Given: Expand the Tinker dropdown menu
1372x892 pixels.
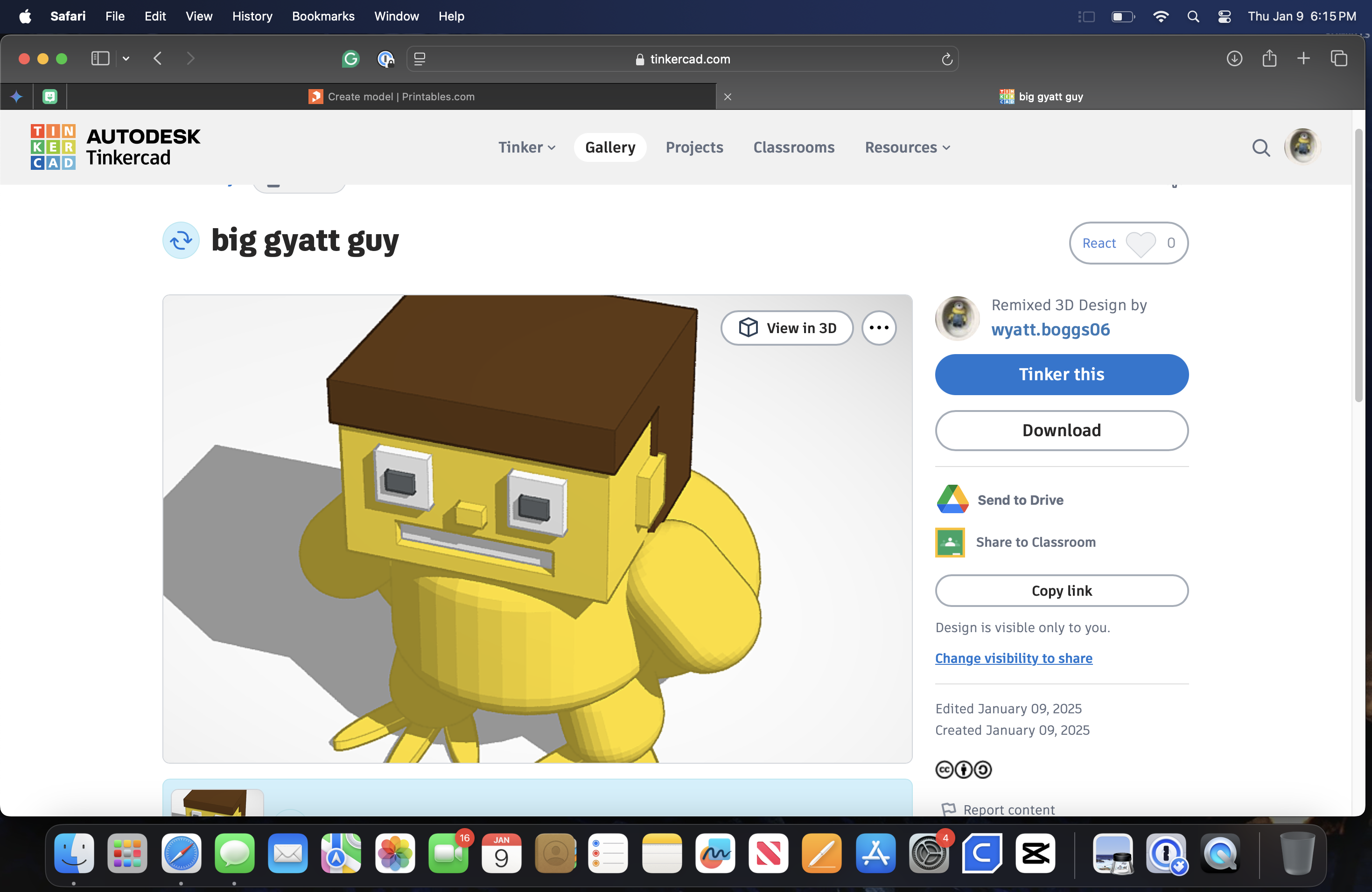Looking at the screenshot, I should [x=526, y=147].
